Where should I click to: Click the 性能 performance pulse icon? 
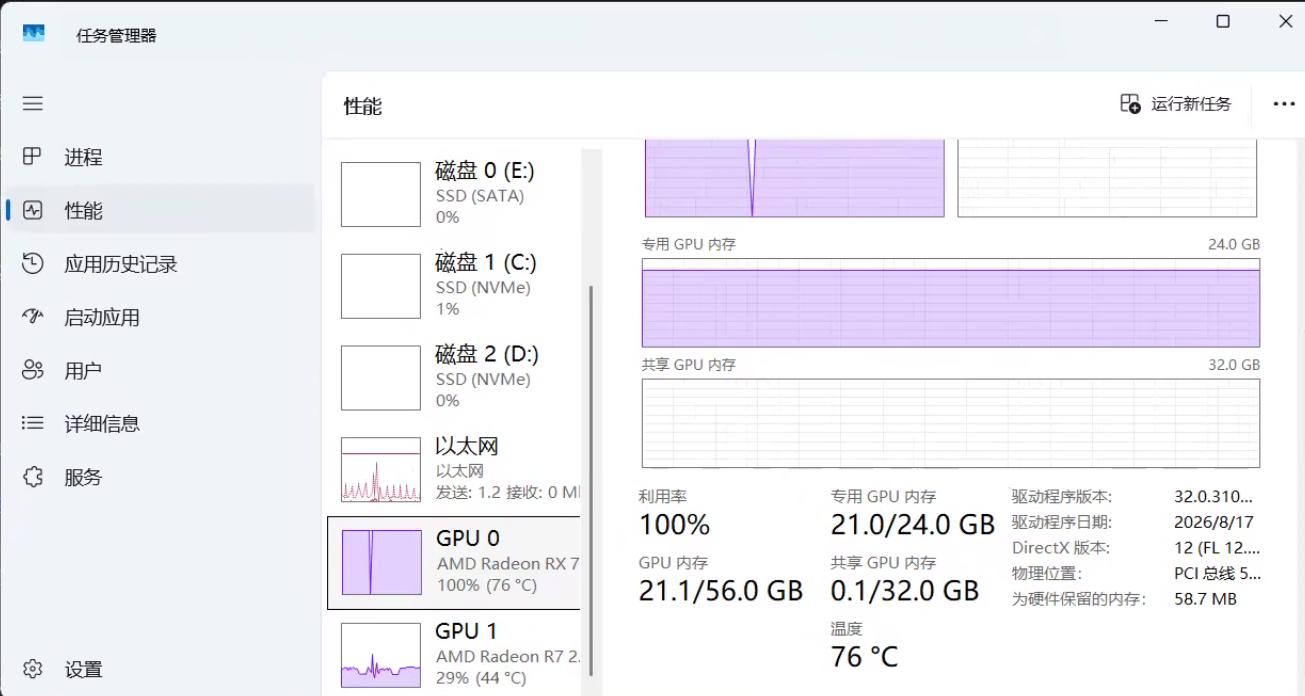tap(33, 211)
